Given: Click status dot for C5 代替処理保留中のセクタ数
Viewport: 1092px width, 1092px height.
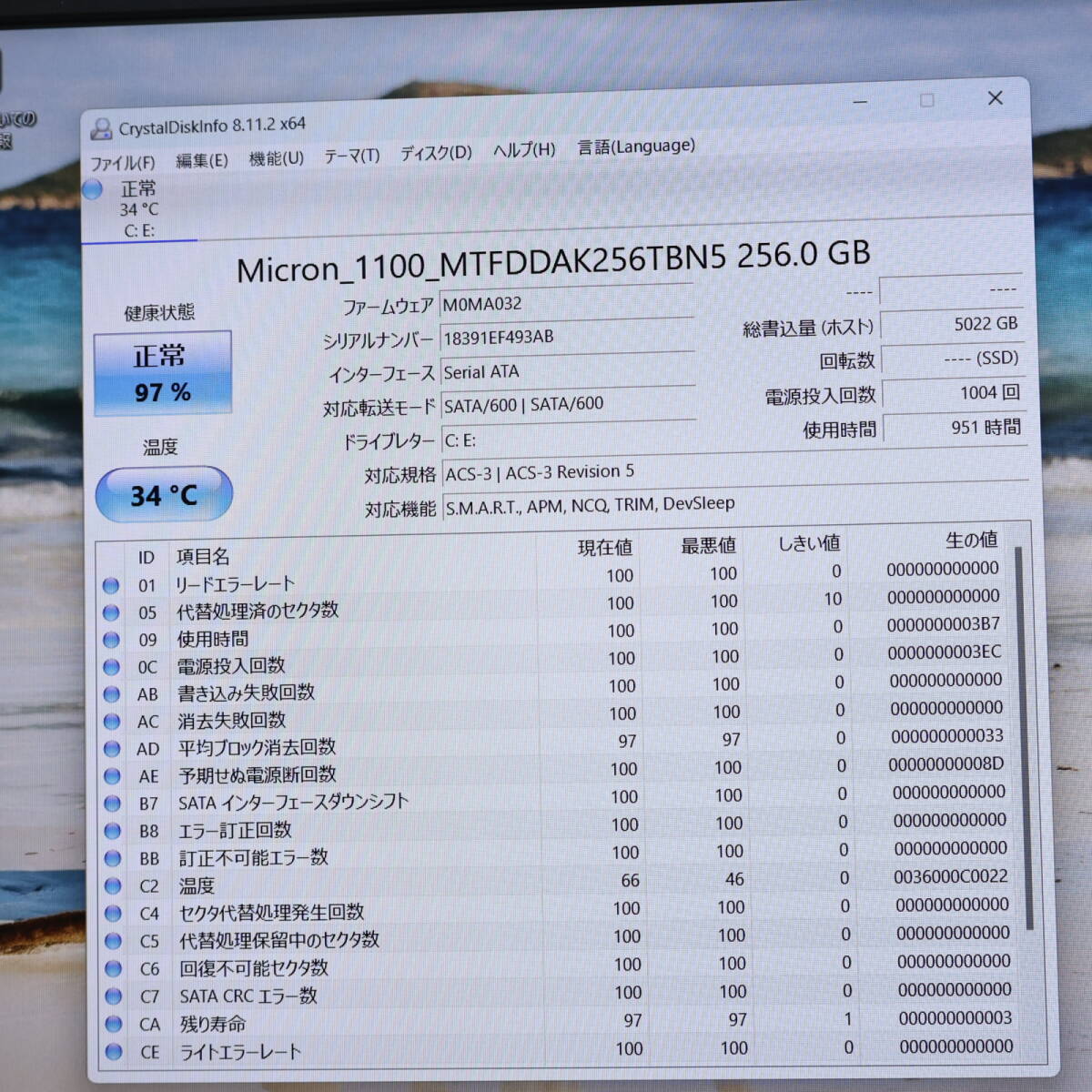Looking at the screenshot, I should click(113, 941).
